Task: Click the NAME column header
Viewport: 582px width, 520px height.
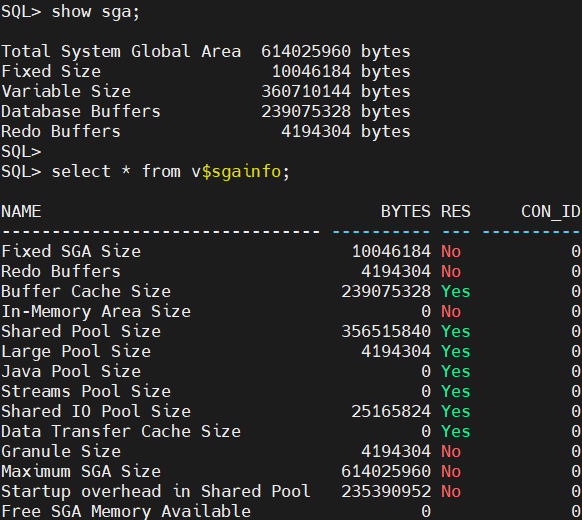Action: (x=21, y=212)
